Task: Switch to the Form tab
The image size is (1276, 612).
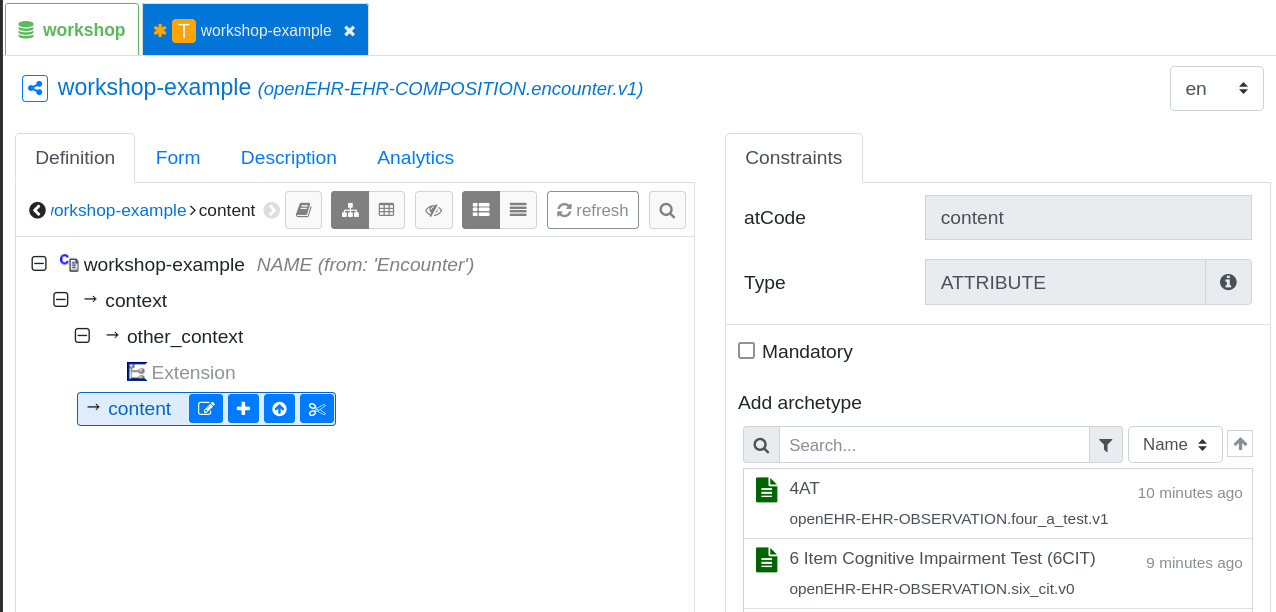Action: pos(178,158)
